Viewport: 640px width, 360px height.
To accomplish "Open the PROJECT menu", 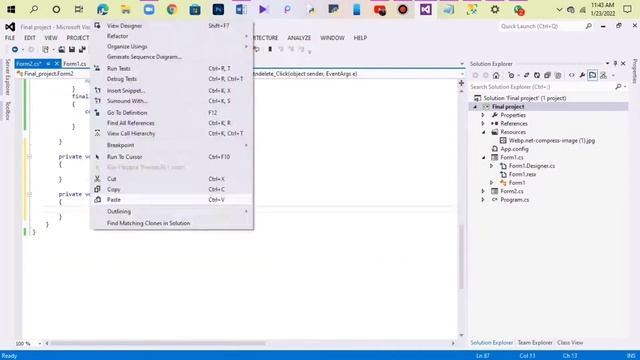I will point(78,38).
